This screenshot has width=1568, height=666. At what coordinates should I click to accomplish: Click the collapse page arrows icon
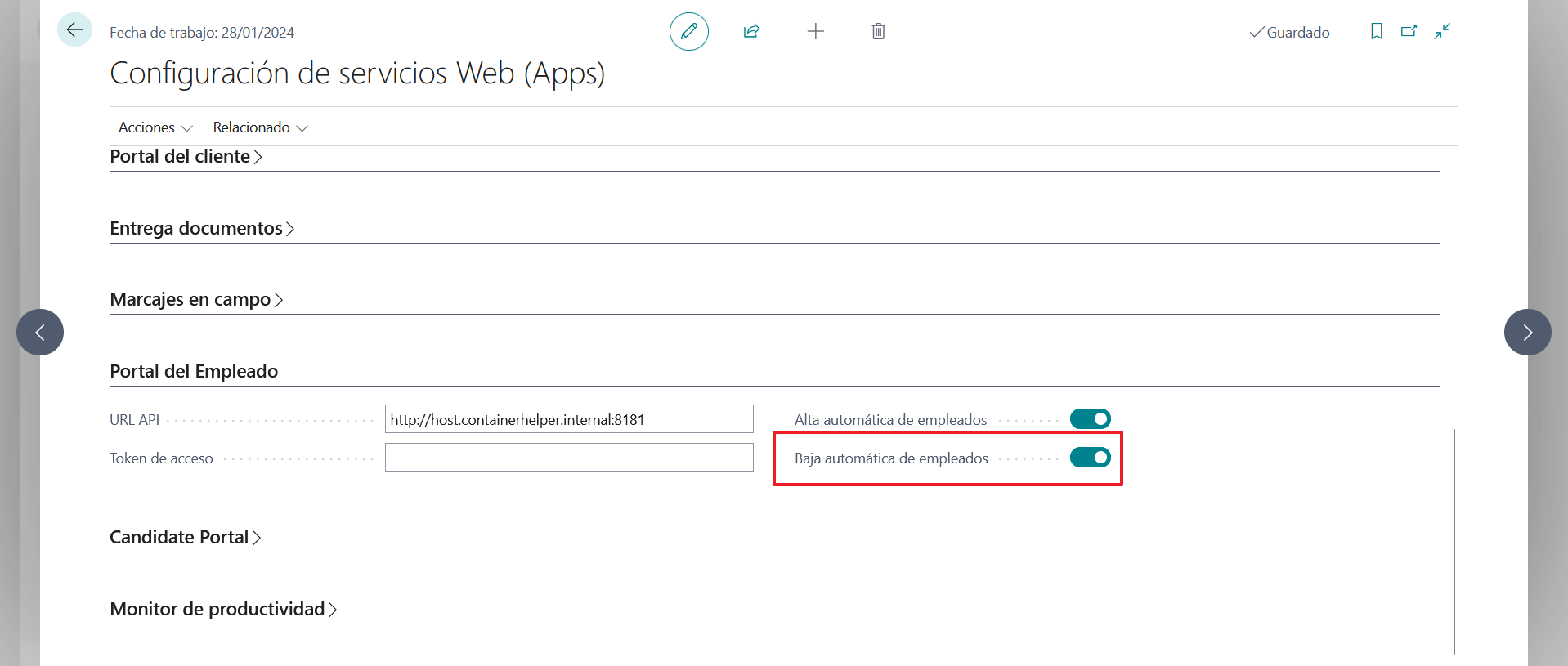click(x=1442, y=32)
